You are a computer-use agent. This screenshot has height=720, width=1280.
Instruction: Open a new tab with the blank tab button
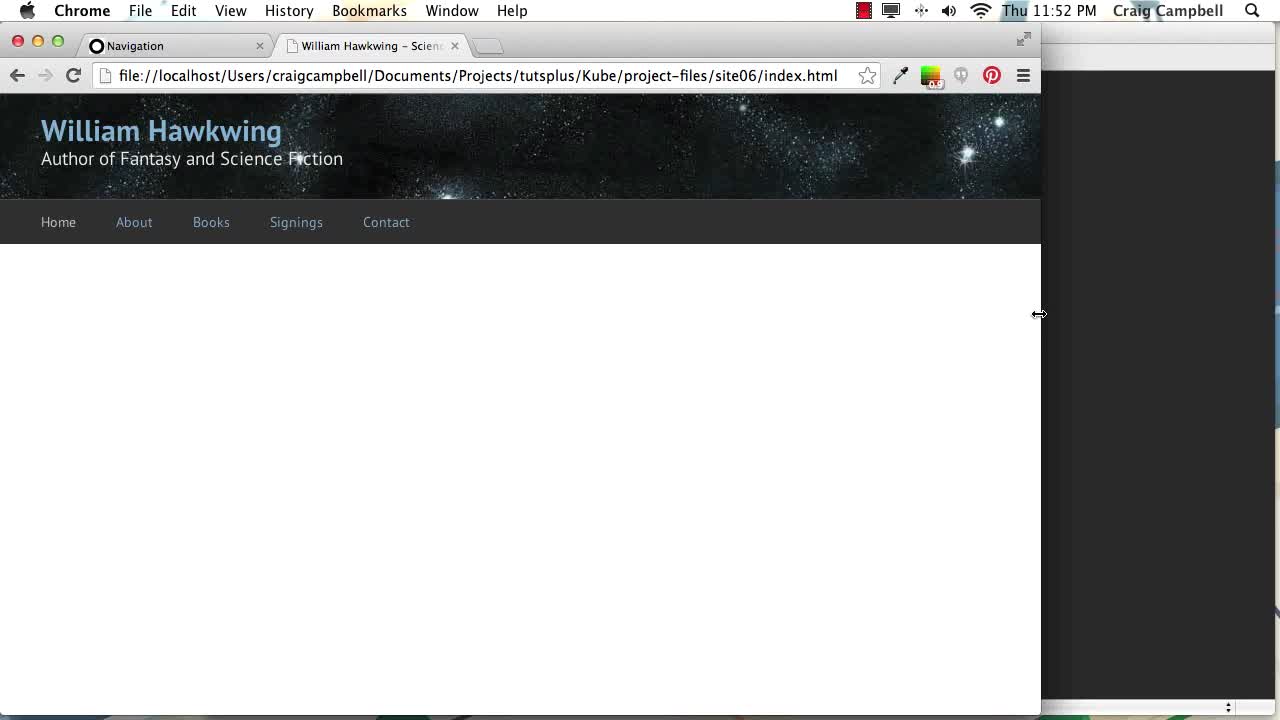(488, 46)
